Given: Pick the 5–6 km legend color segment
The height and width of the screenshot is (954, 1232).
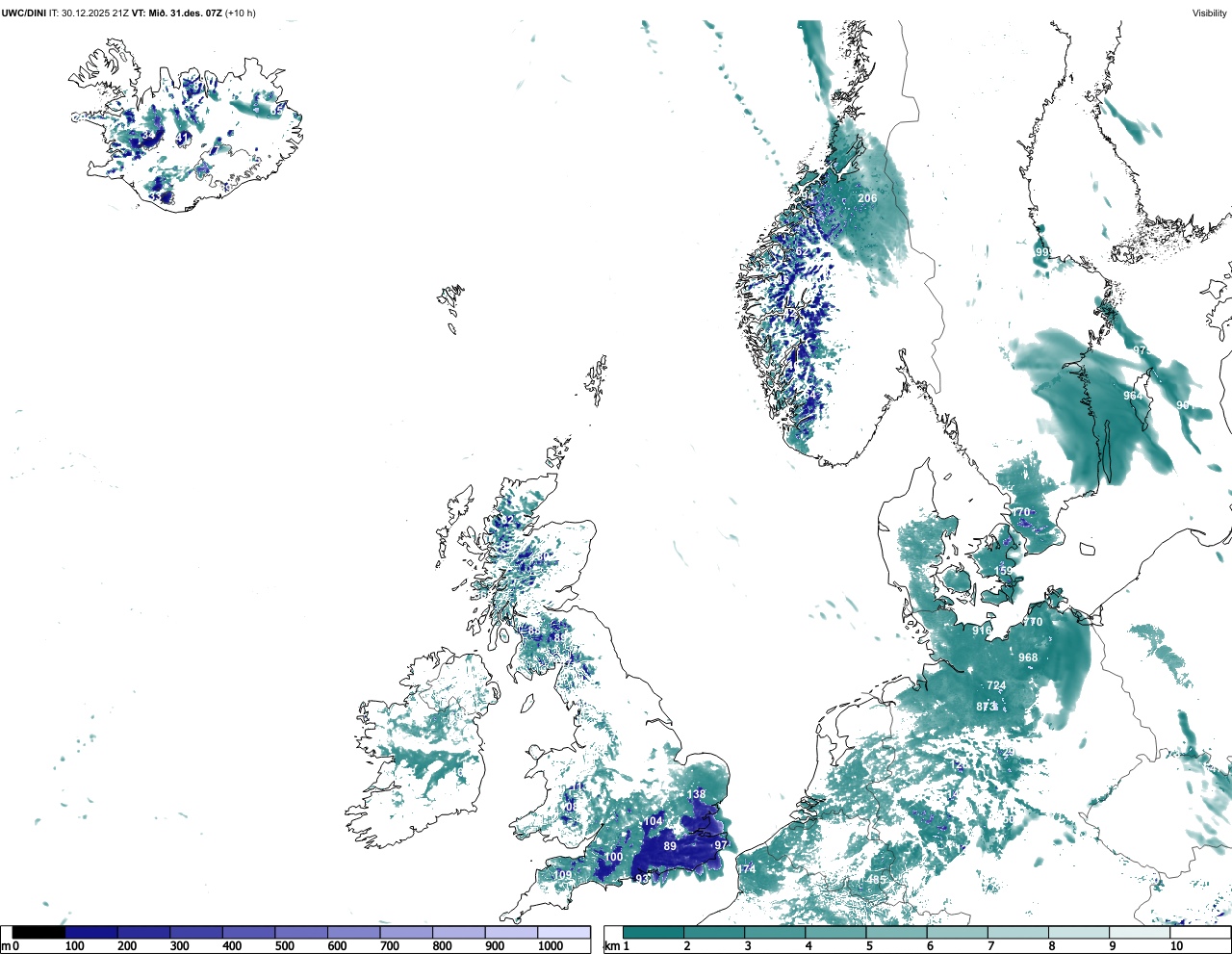Looking at the screenshot, I should (x=896, y=932).
